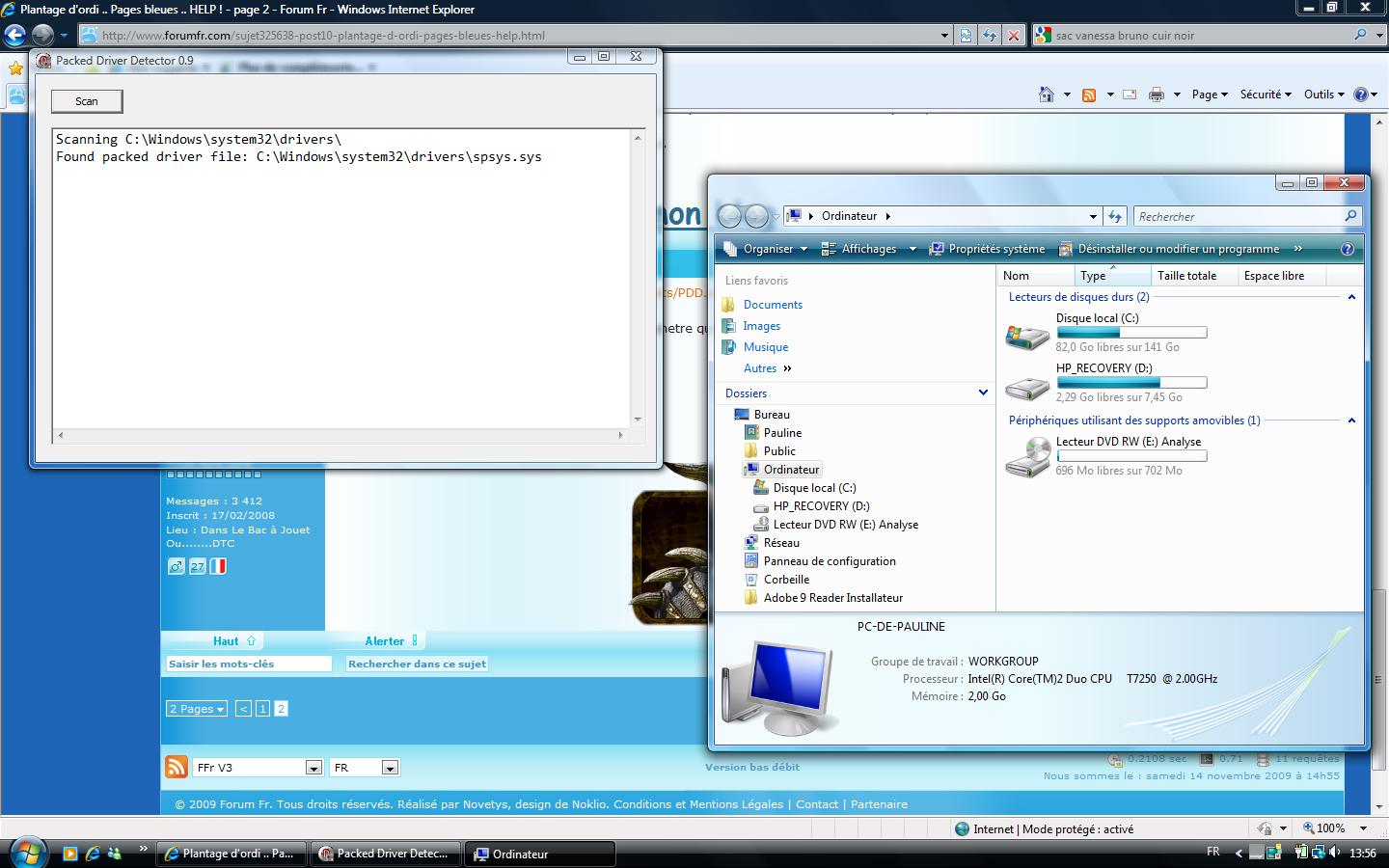Collapse the Lecteurs de disques durs group

click(1351, 297)
